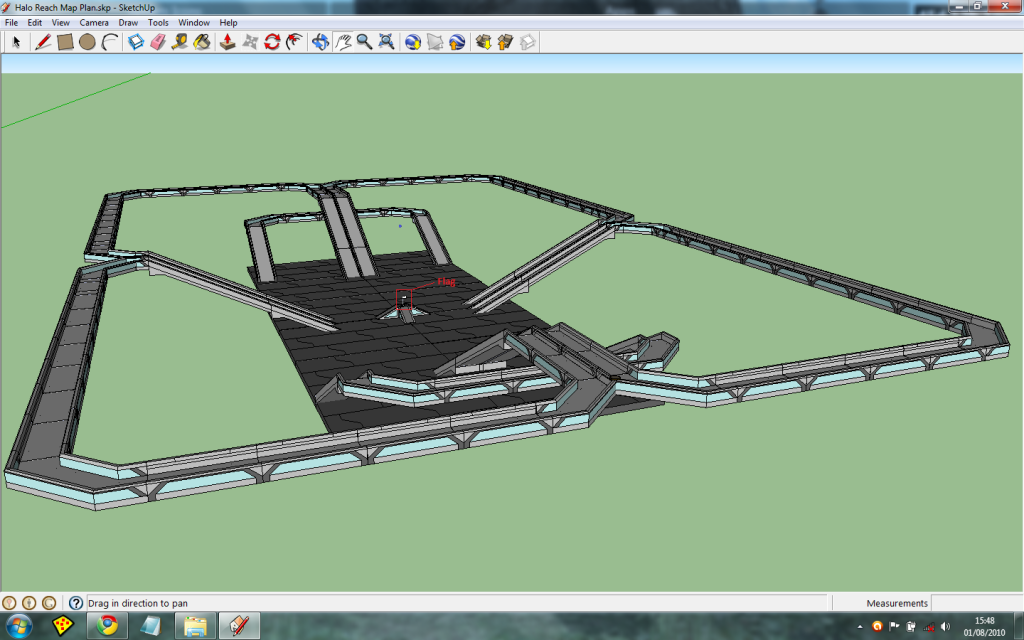Click the Zoom Extents icon
This screenshot has height=640, width=1024.
click(387, 42)
